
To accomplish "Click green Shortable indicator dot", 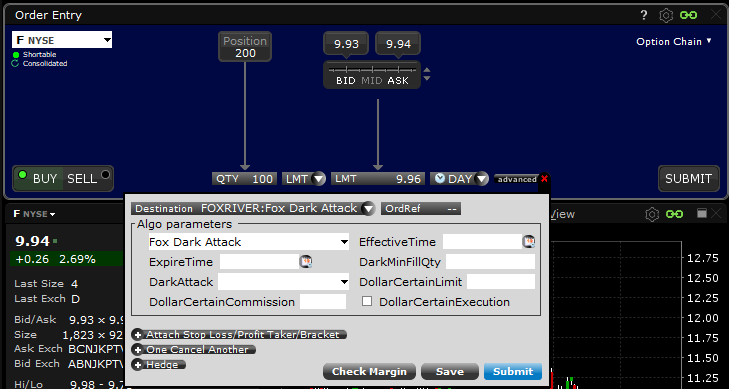I will click(x=15, y=54).
